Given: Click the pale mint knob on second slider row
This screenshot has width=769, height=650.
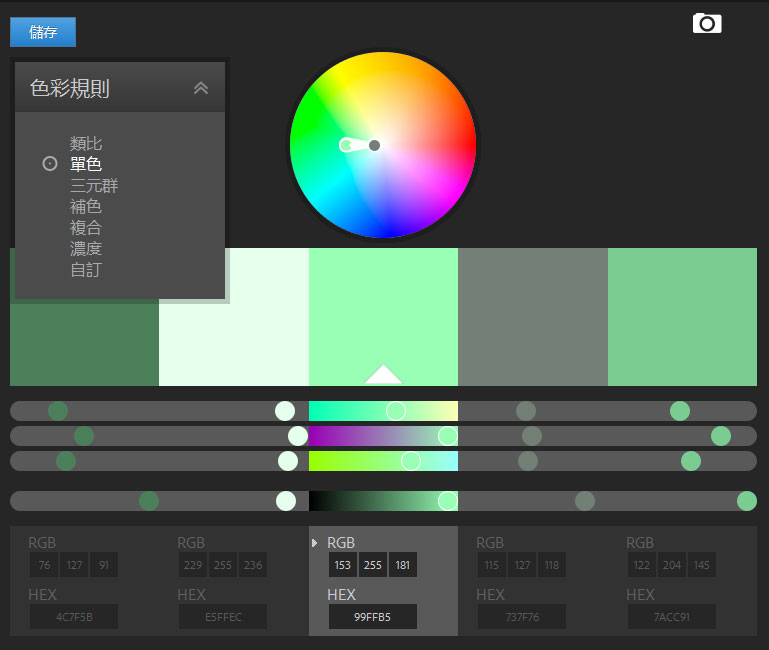Looking at the screenshot, I should (x=298, y=436).
